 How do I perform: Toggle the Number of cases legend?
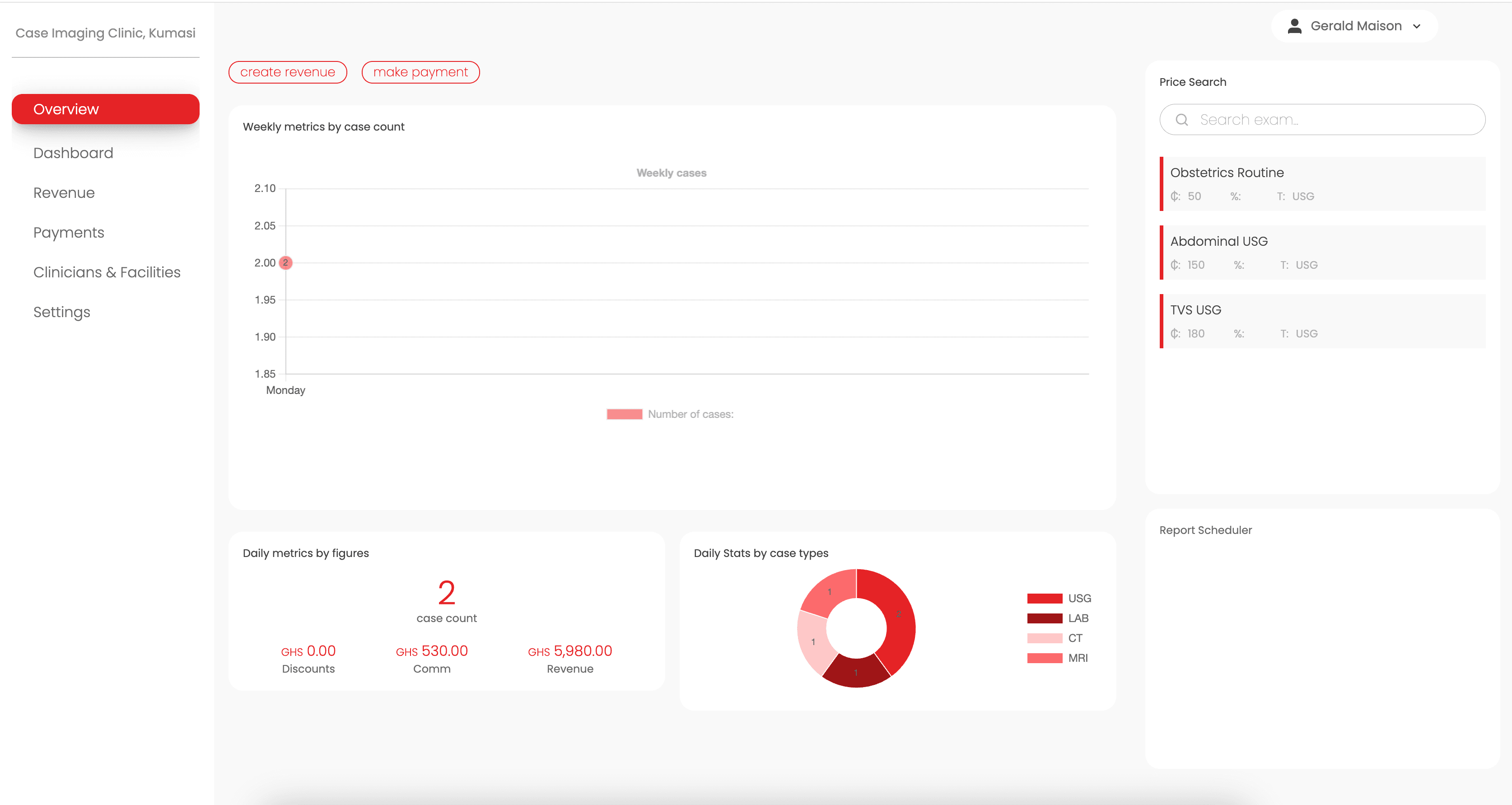pos(670,414)
